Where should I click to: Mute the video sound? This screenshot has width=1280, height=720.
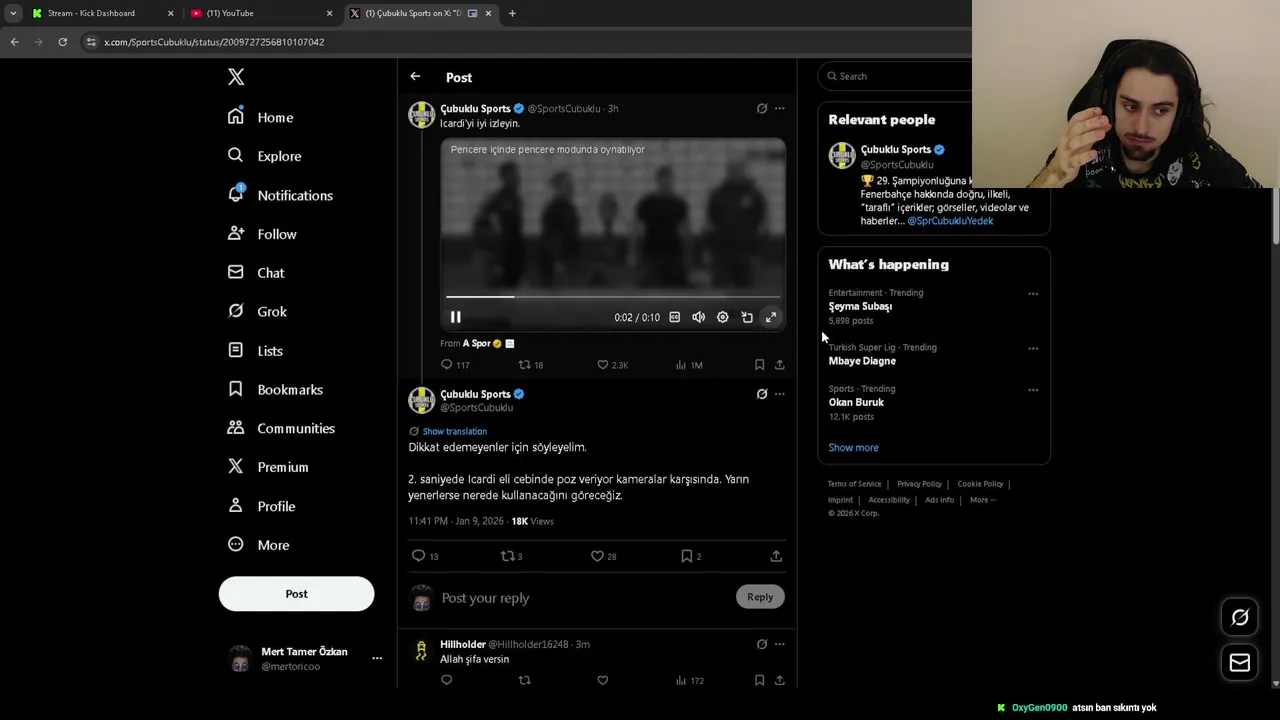[x=698, y=317]
